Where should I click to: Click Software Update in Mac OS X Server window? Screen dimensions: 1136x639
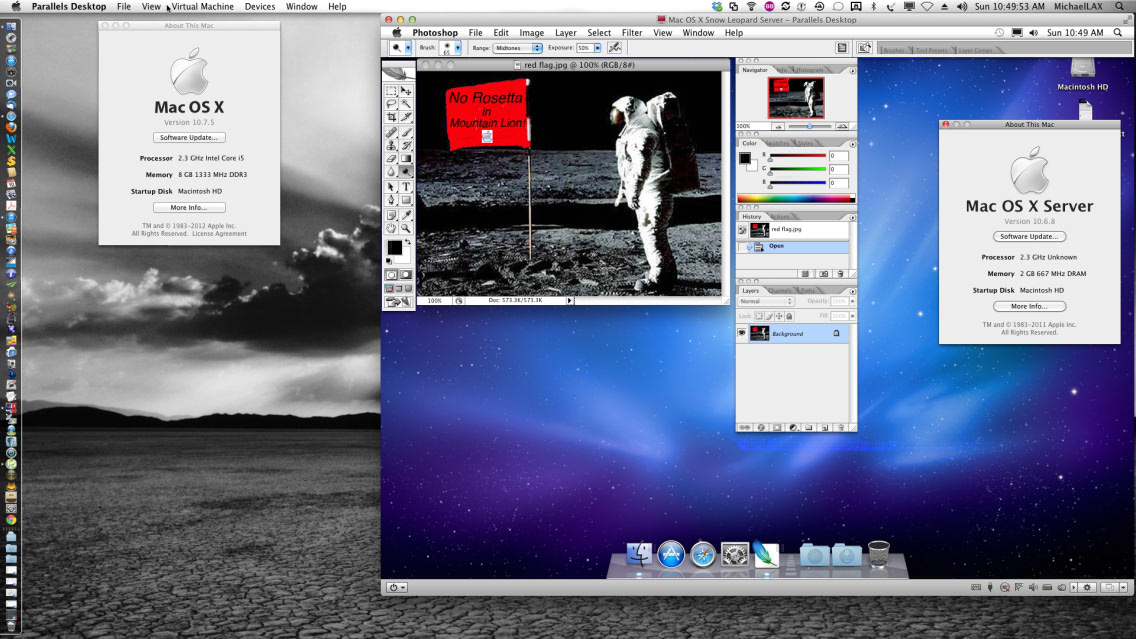point(1029,237)
